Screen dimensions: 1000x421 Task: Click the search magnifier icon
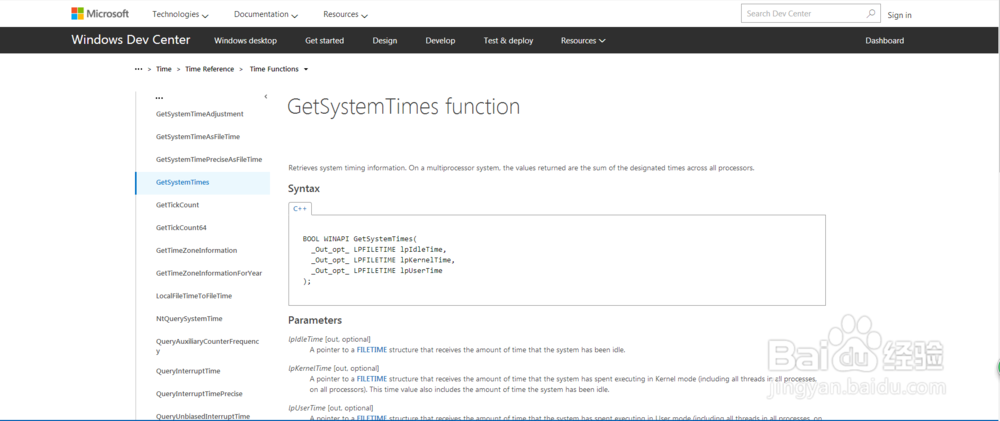[871, 13]
